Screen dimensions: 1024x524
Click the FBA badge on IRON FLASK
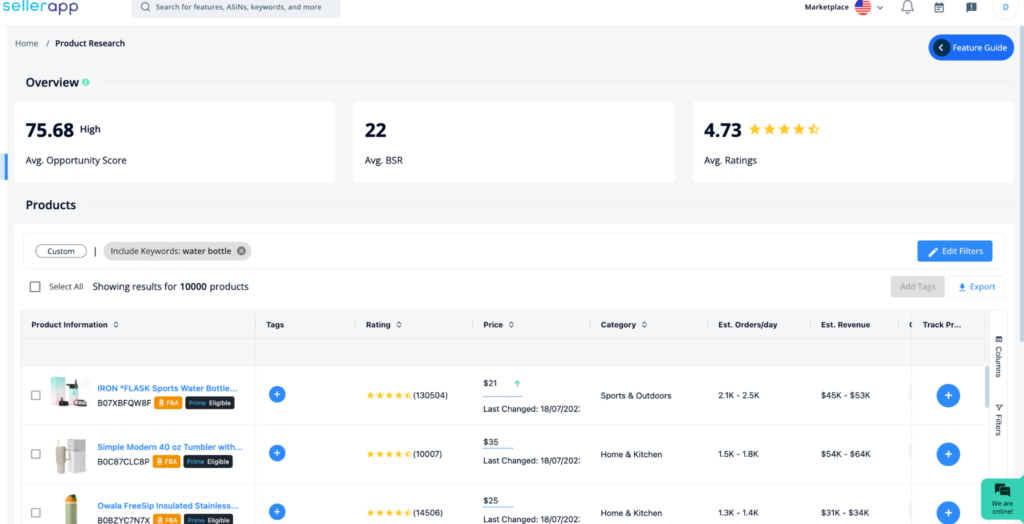coord(168,403)
